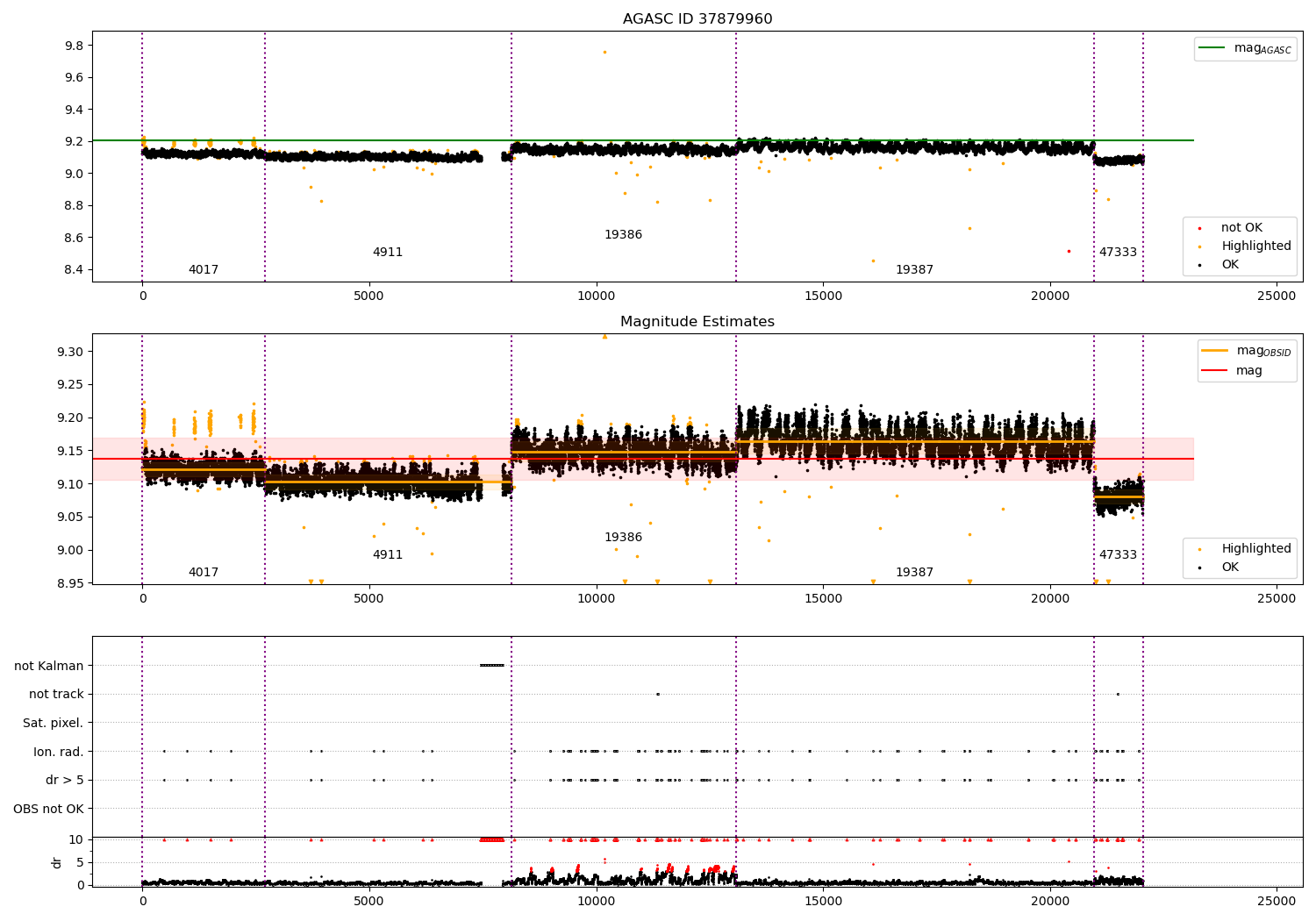The image size is (1316, 921).
Task: Click the 'dr' axis label in bottom panel
Action: pos(57,862)
